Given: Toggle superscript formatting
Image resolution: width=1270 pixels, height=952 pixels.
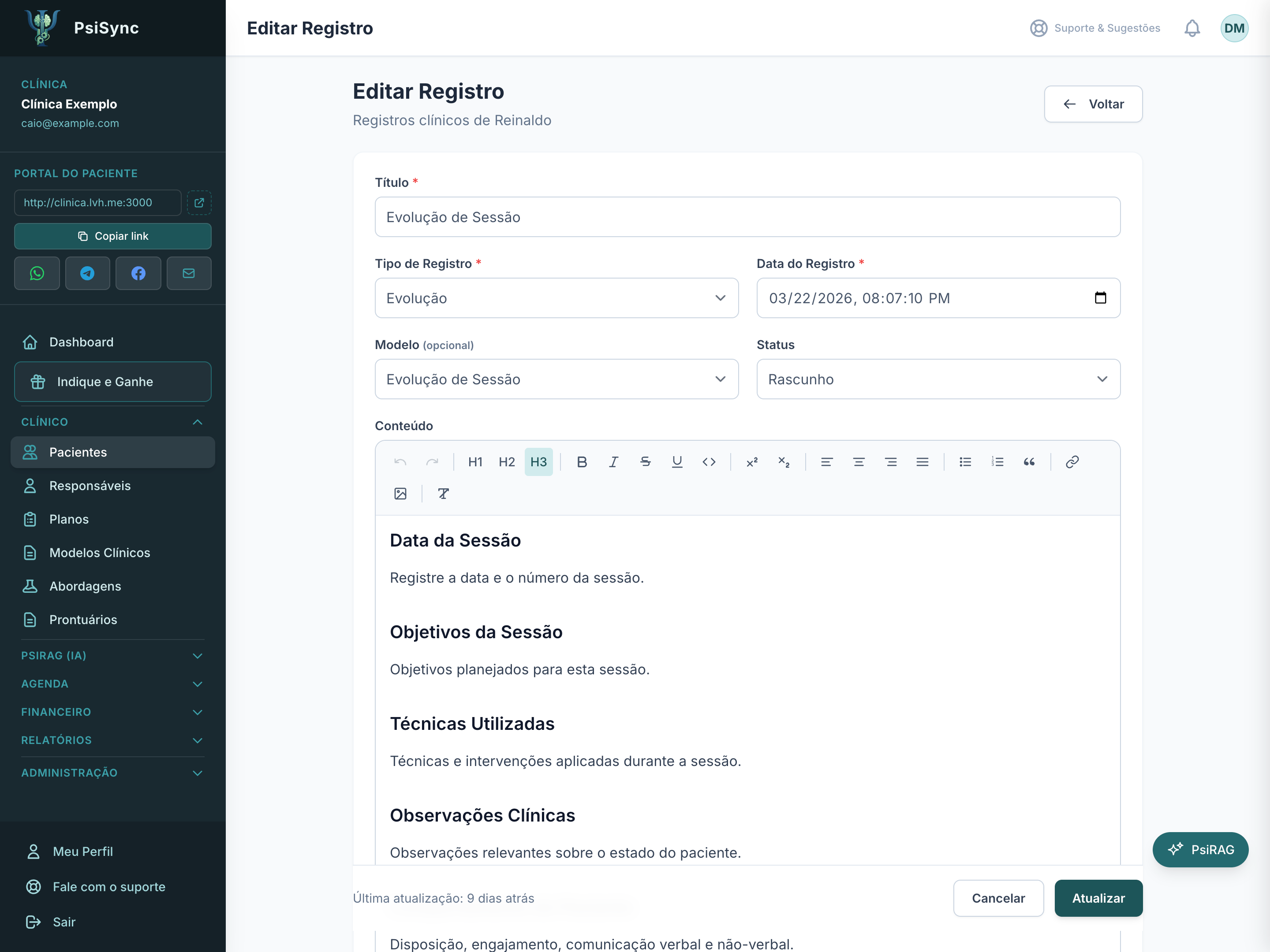Looking at the screenshot, I should [x=752, y=462].
